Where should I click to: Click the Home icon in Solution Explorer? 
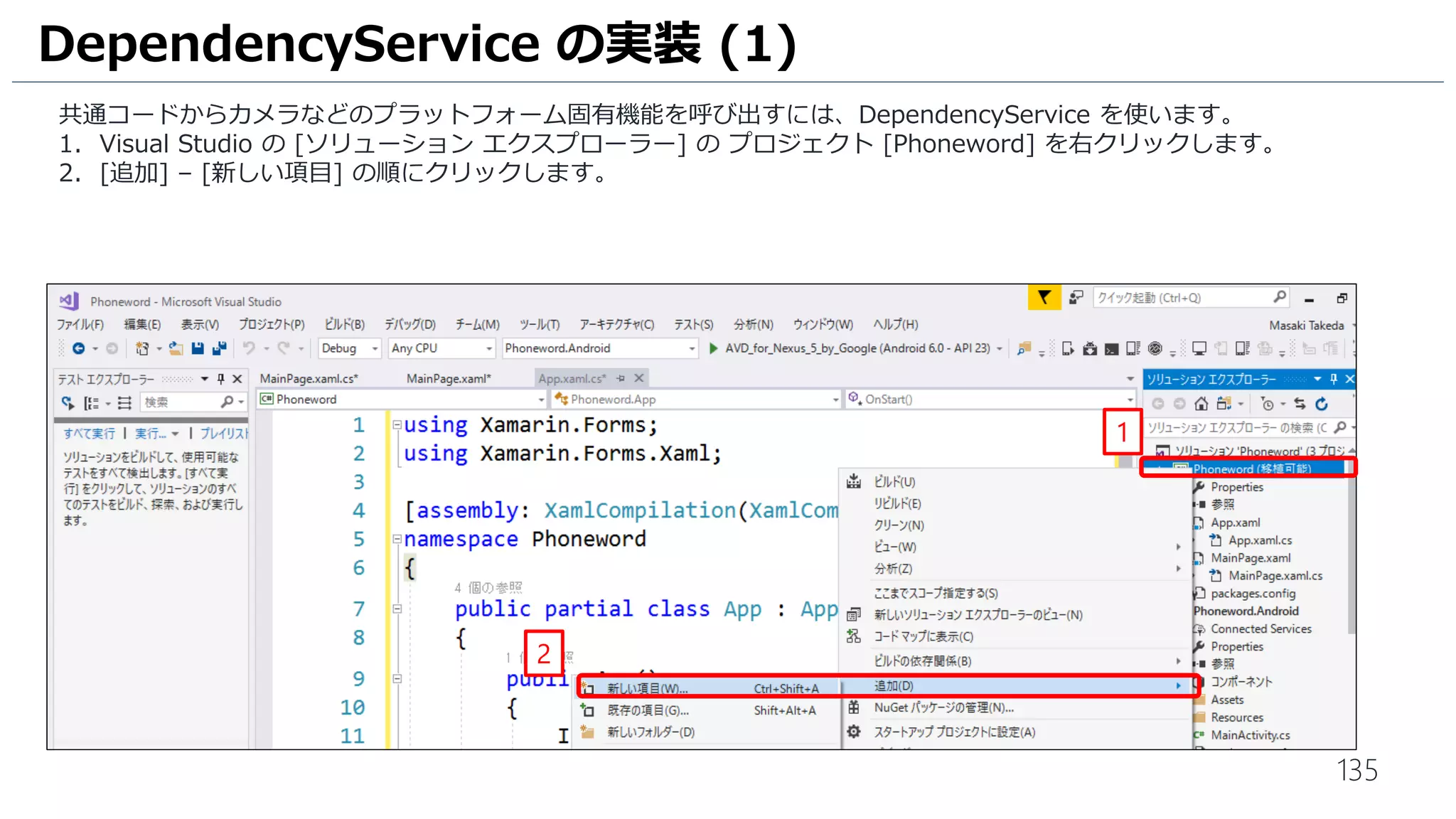[x=1201, y=404]
